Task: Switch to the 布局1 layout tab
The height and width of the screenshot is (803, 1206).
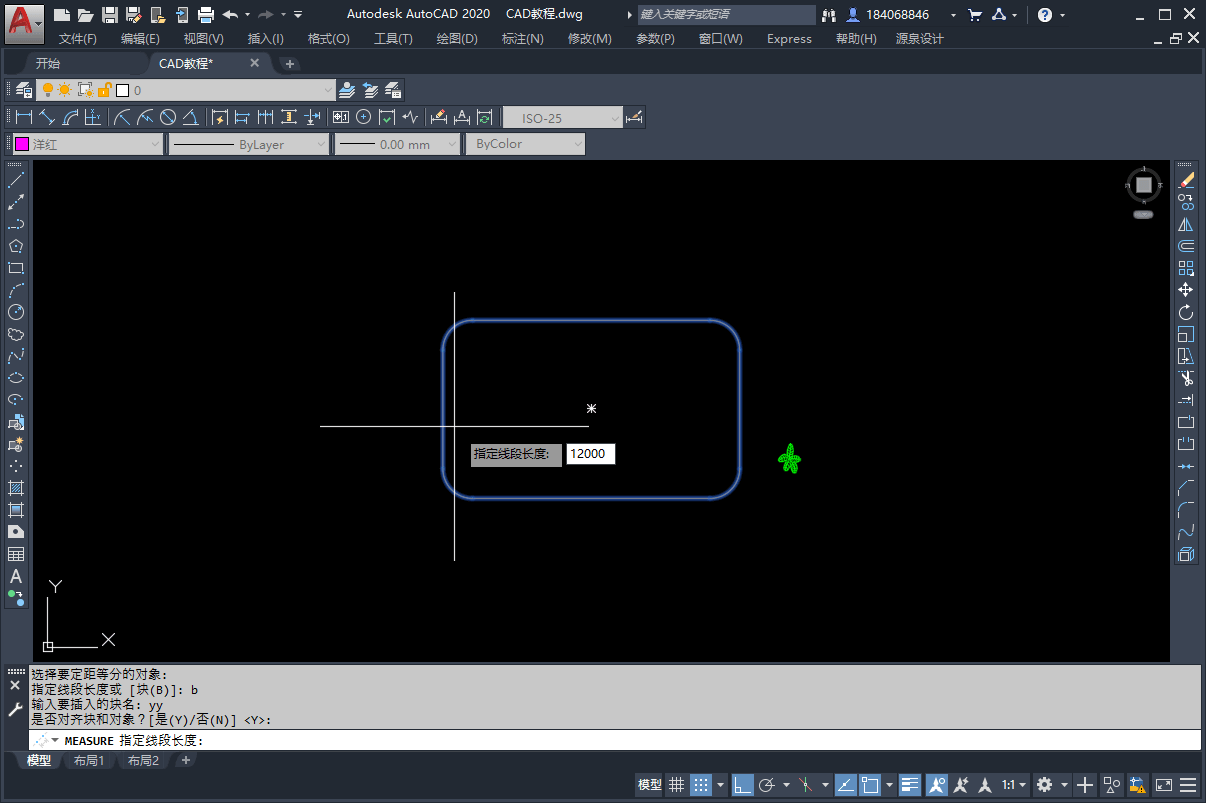Action: point(89,761)
